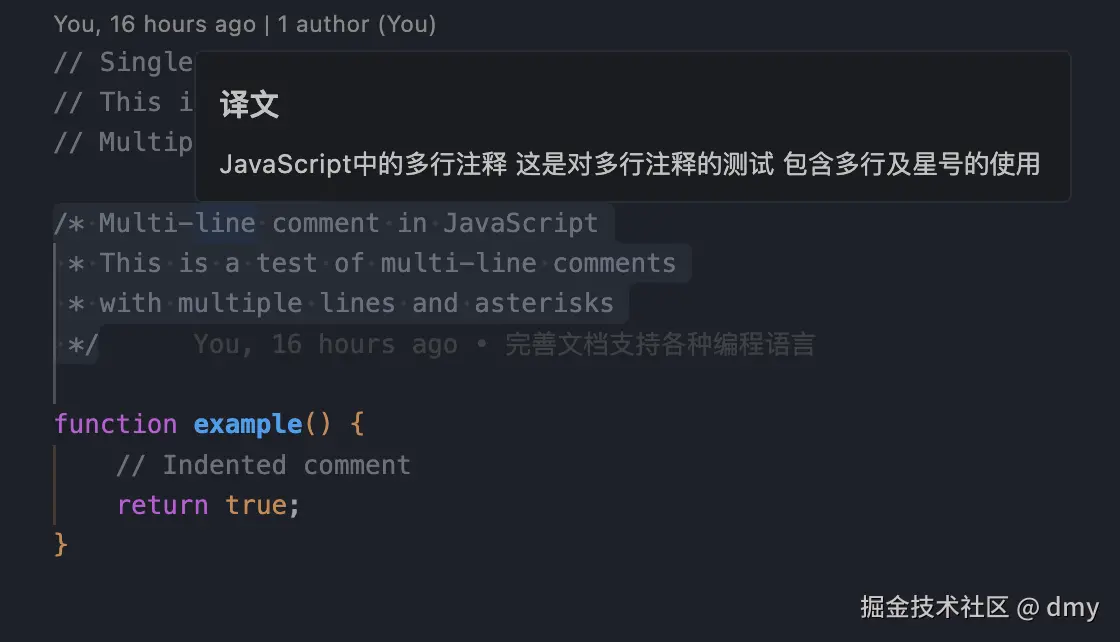Click the "You, 16 hours ago" CodeLens
The image size is (1120, 642).
[x=155, y=24]
